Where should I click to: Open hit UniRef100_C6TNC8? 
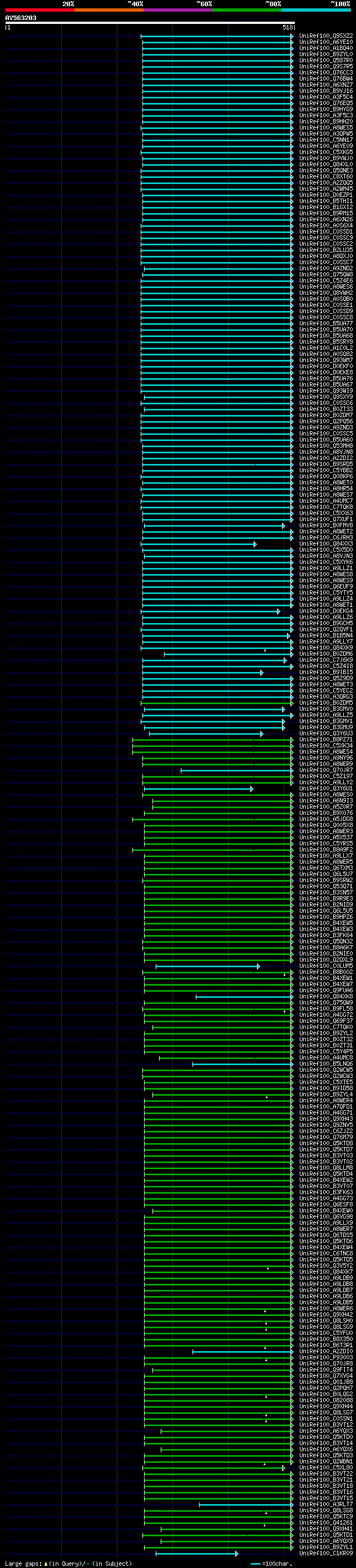click(326, 1253)
